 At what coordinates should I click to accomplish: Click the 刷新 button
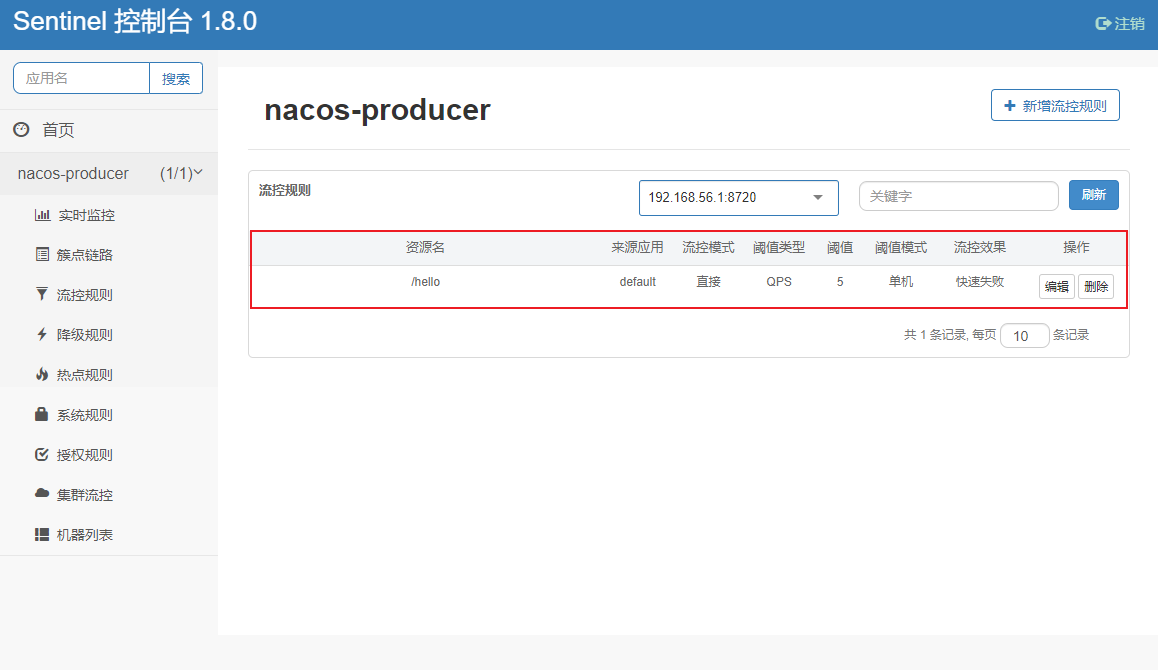(1093, 195)
